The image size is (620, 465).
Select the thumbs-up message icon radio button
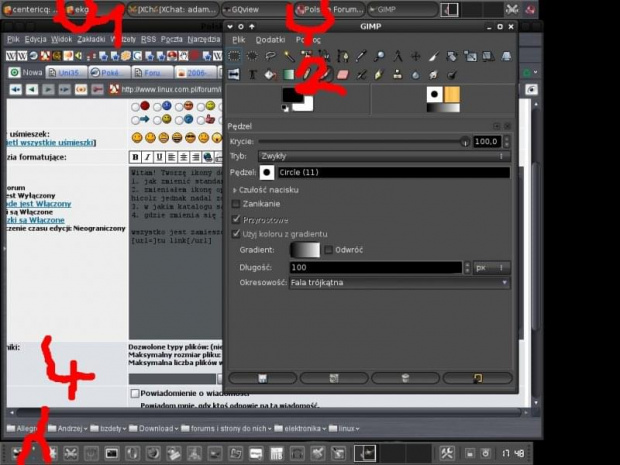pyautogui.click(x=201, y=120)
